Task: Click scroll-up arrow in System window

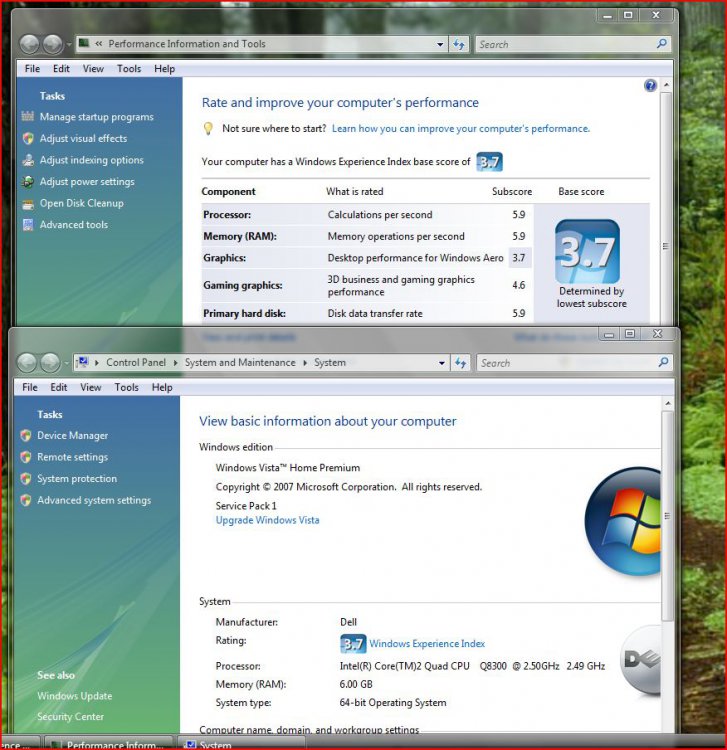Action: pos(668,404)
